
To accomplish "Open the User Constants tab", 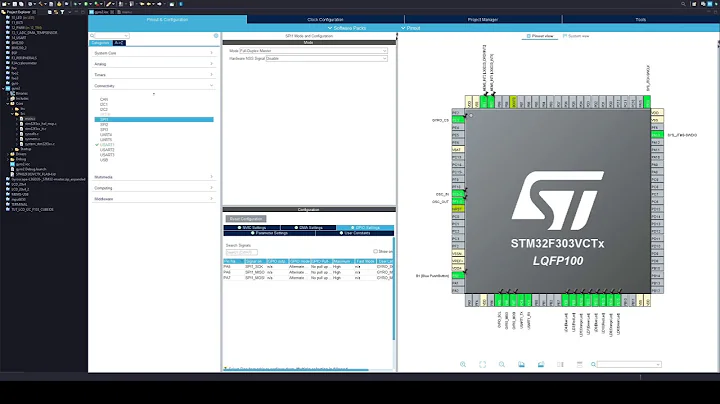I will [x=354, y=233].
